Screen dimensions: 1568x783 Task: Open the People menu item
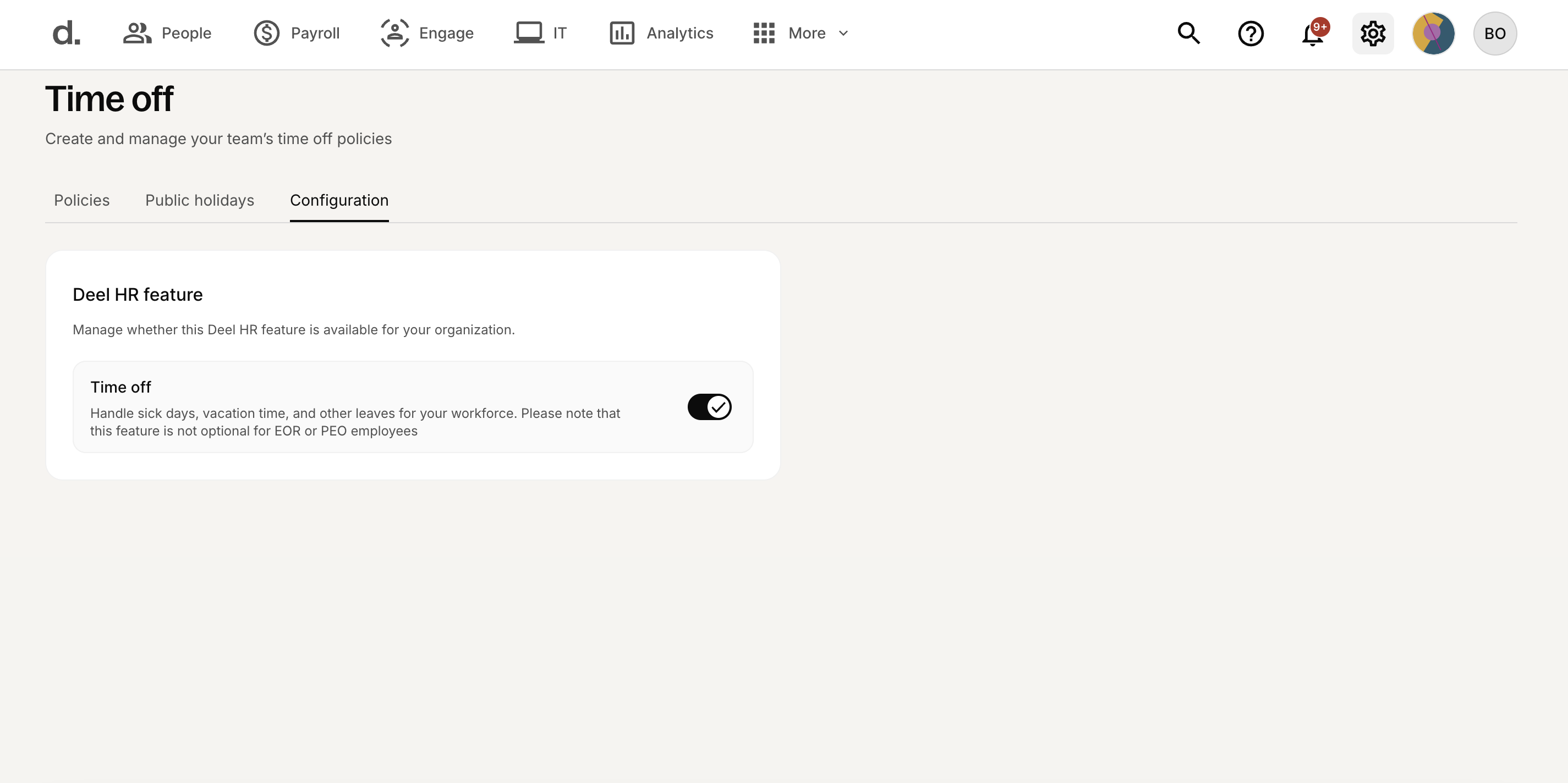(x=167, y=34)
